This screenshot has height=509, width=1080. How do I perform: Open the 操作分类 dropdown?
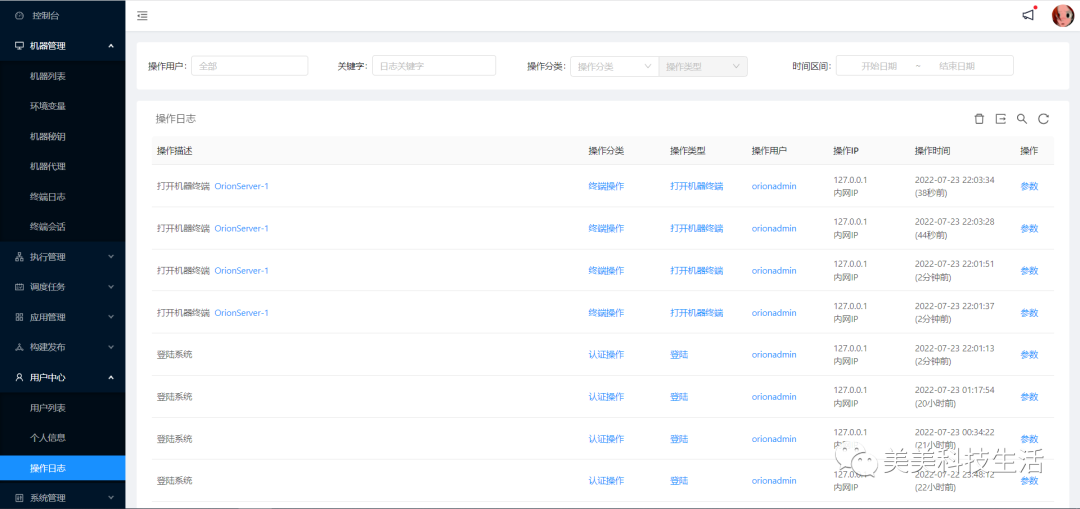(614, 66)
